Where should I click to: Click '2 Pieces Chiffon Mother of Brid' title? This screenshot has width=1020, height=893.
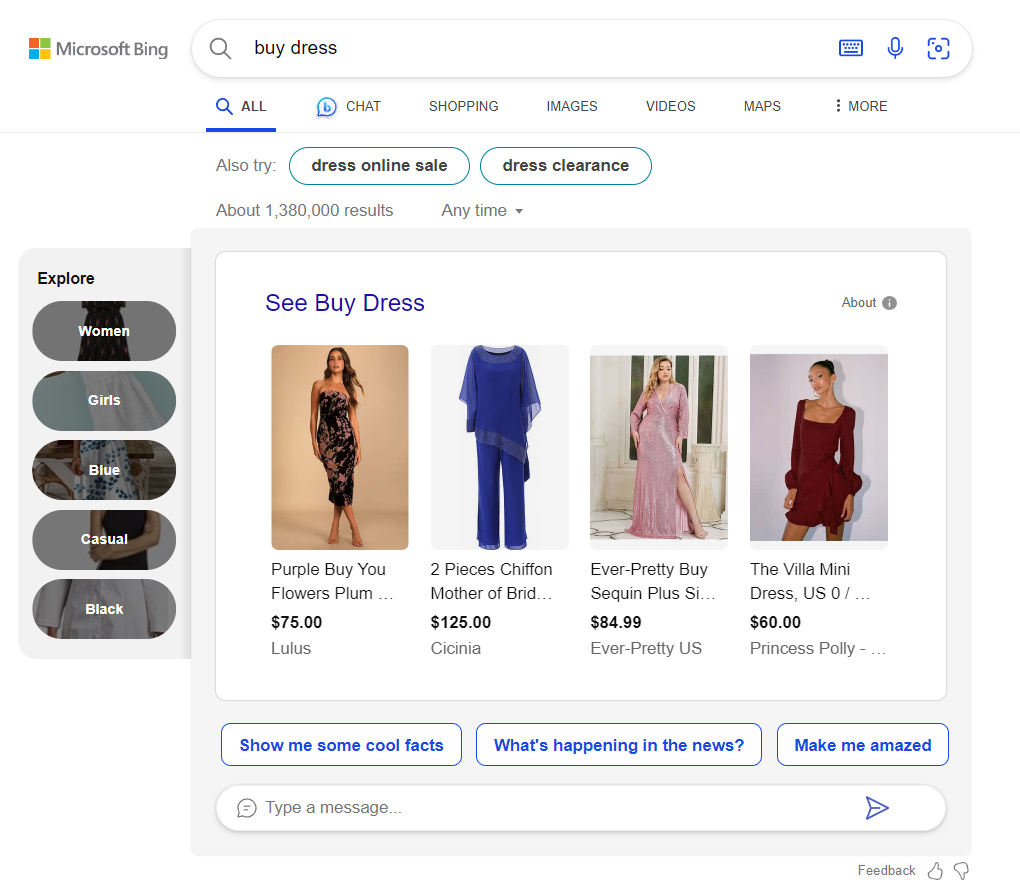click(491, 581)
